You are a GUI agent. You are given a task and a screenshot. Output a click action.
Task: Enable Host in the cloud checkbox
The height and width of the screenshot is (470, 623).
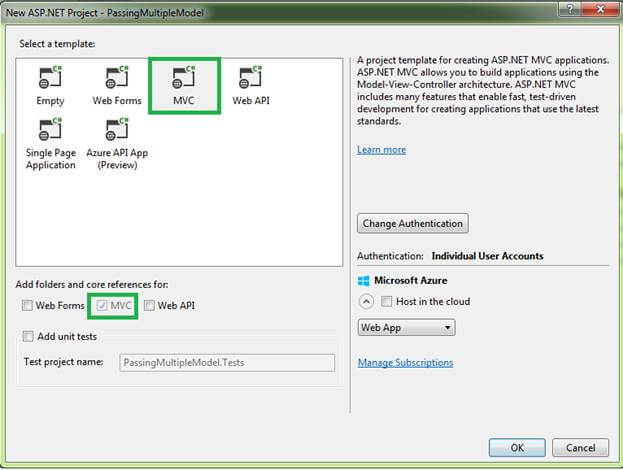click(386, 302)
